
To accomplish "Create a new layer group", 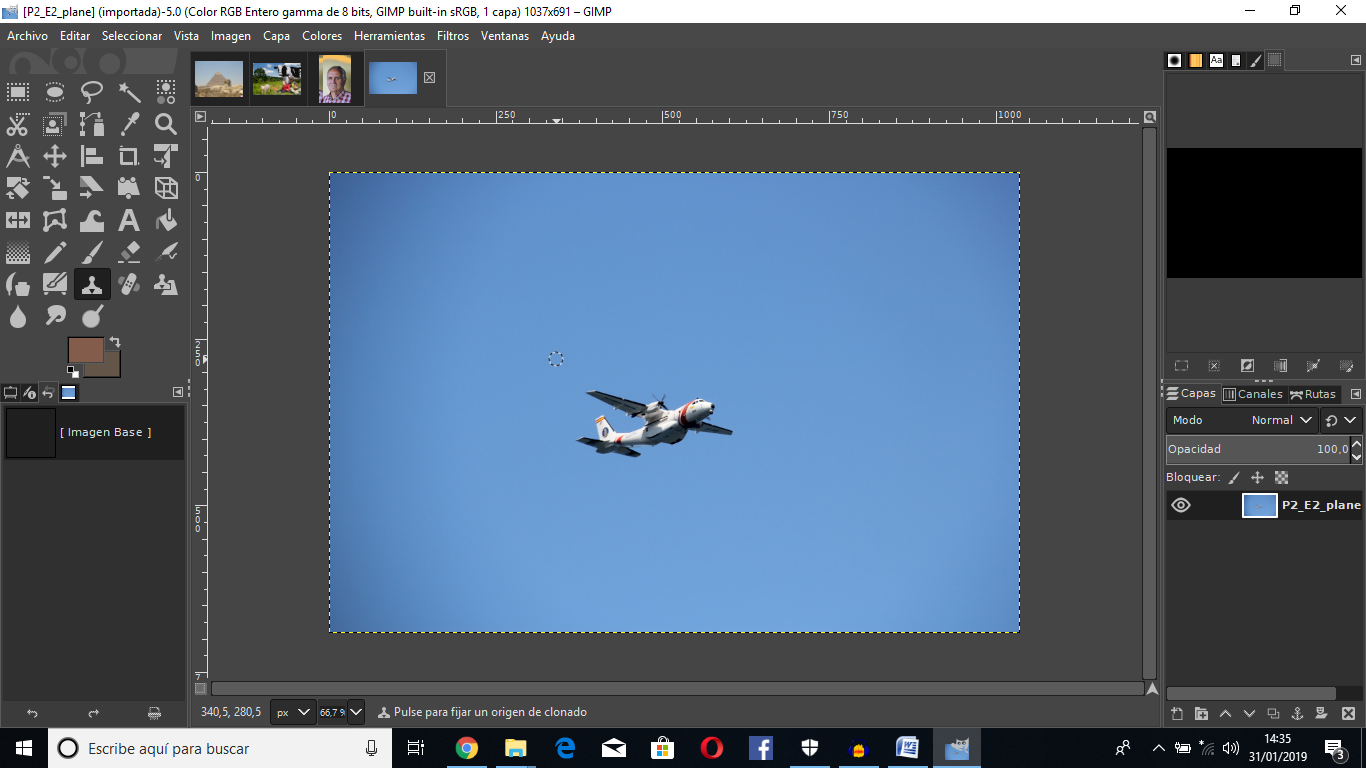I will coord(1201,713).
